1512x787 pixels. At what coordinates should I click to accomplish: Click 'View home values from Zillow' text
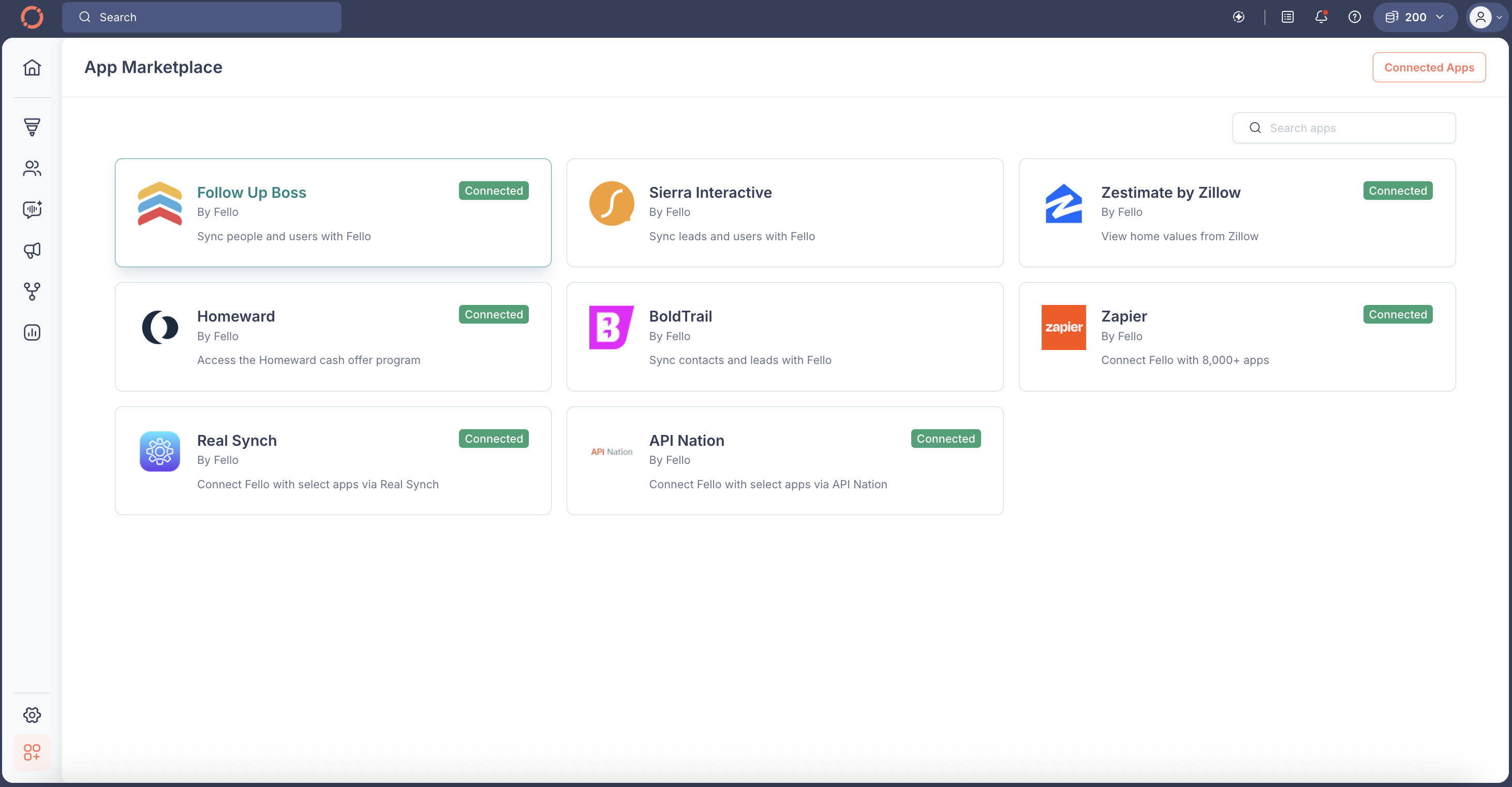click(1180, 236)
